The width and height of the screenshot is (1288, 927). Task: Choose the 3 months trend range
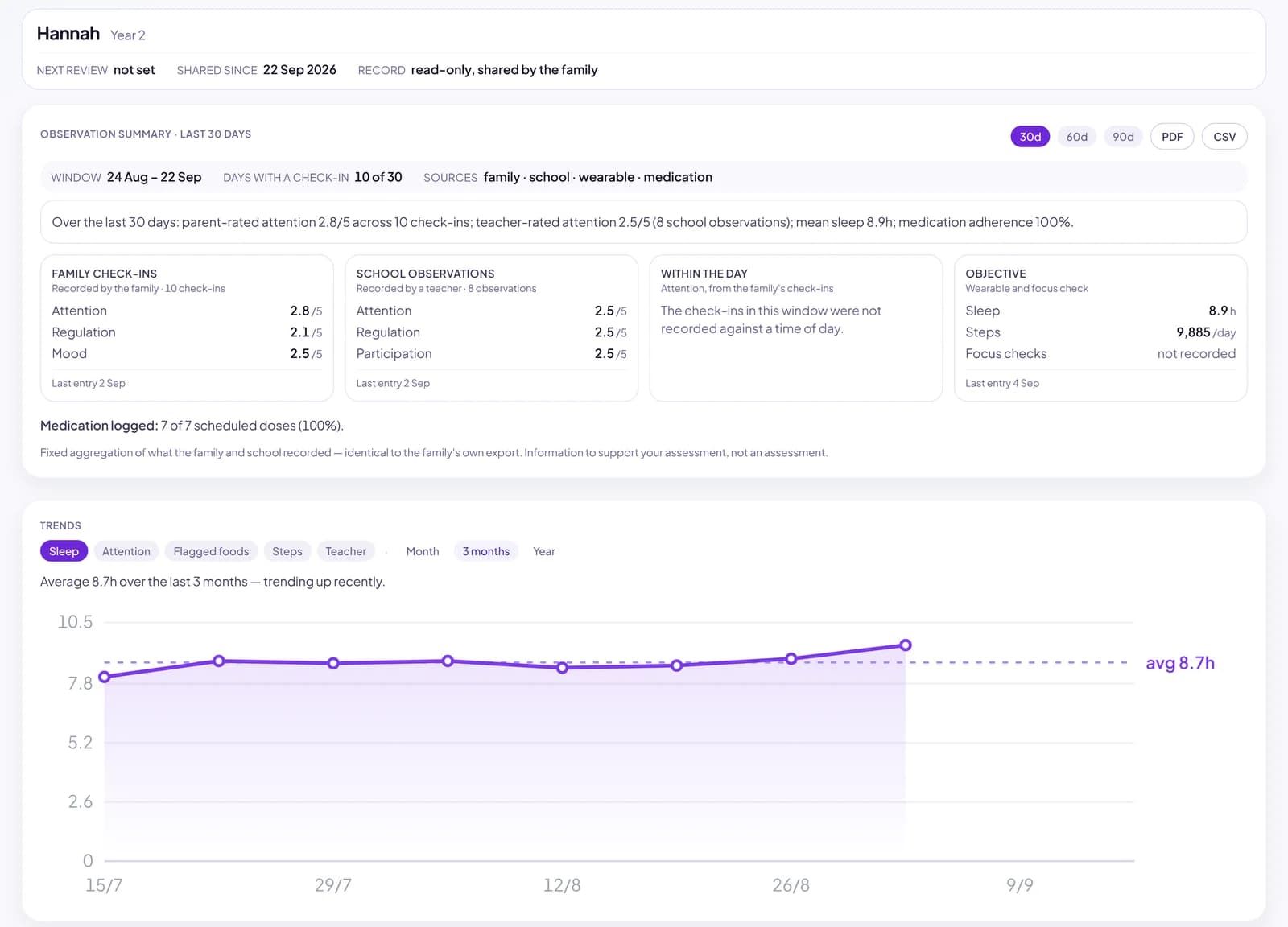click(486, 551)
